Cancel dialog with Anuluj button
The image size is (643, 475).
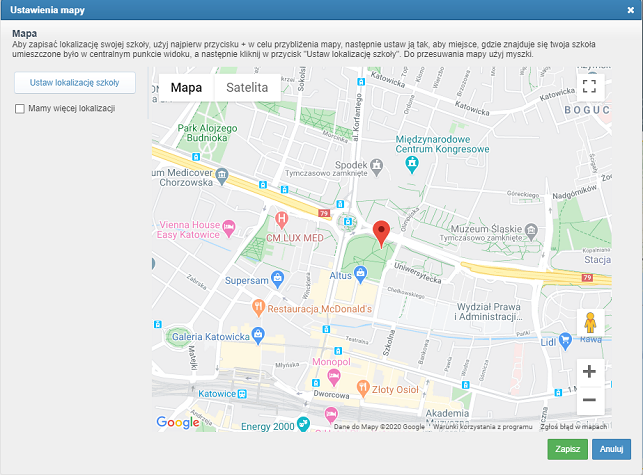[611, 449]
